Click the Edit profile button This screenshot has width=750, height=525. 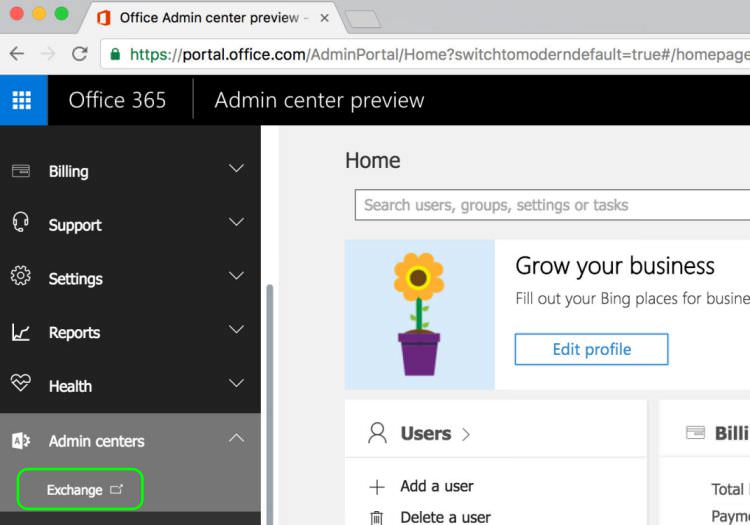(x=591, y=349)
